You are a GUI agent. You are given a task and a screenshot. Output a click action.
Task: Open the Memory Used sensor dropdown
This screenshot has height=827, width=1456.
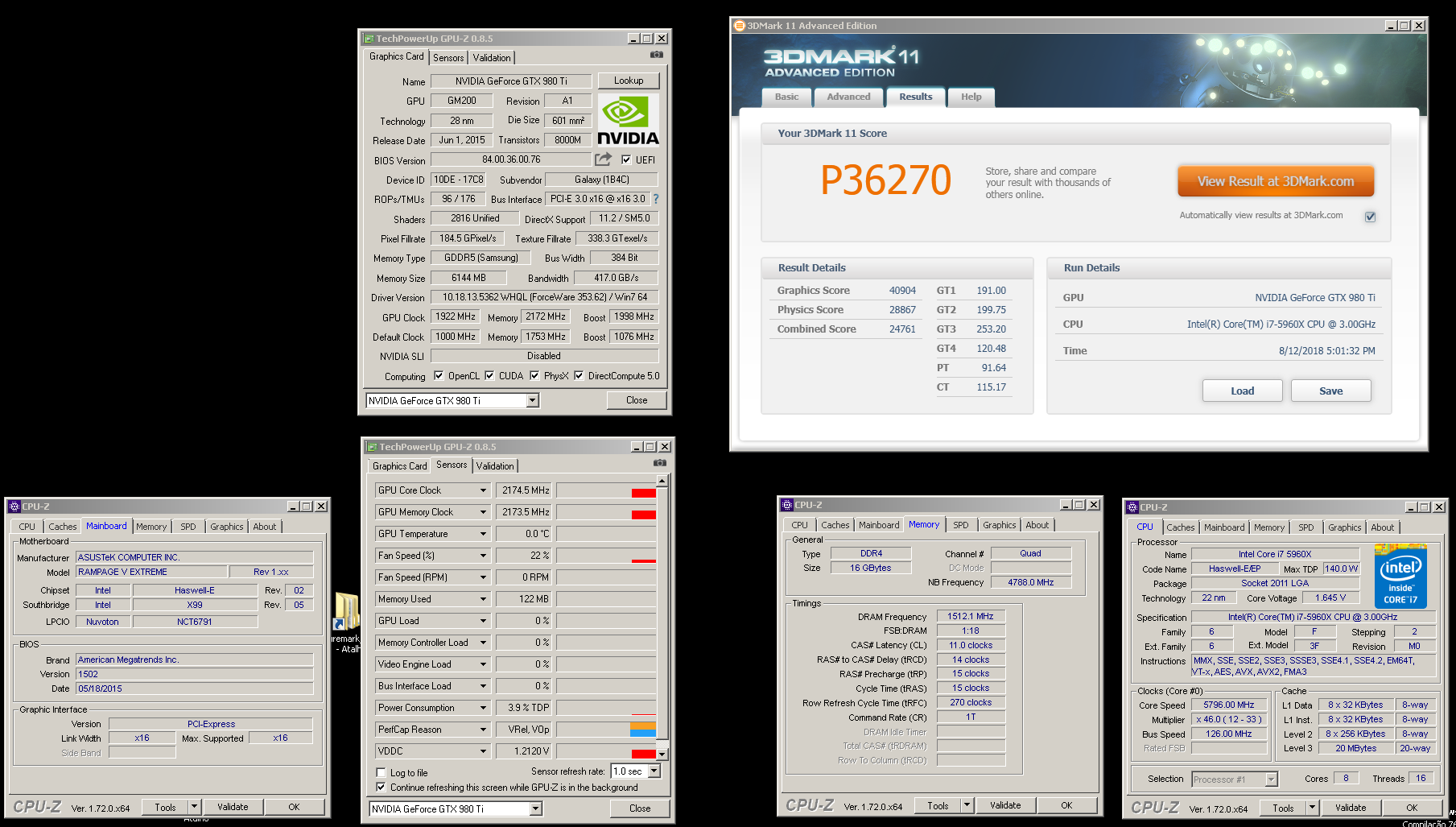[x=483, y=599]
